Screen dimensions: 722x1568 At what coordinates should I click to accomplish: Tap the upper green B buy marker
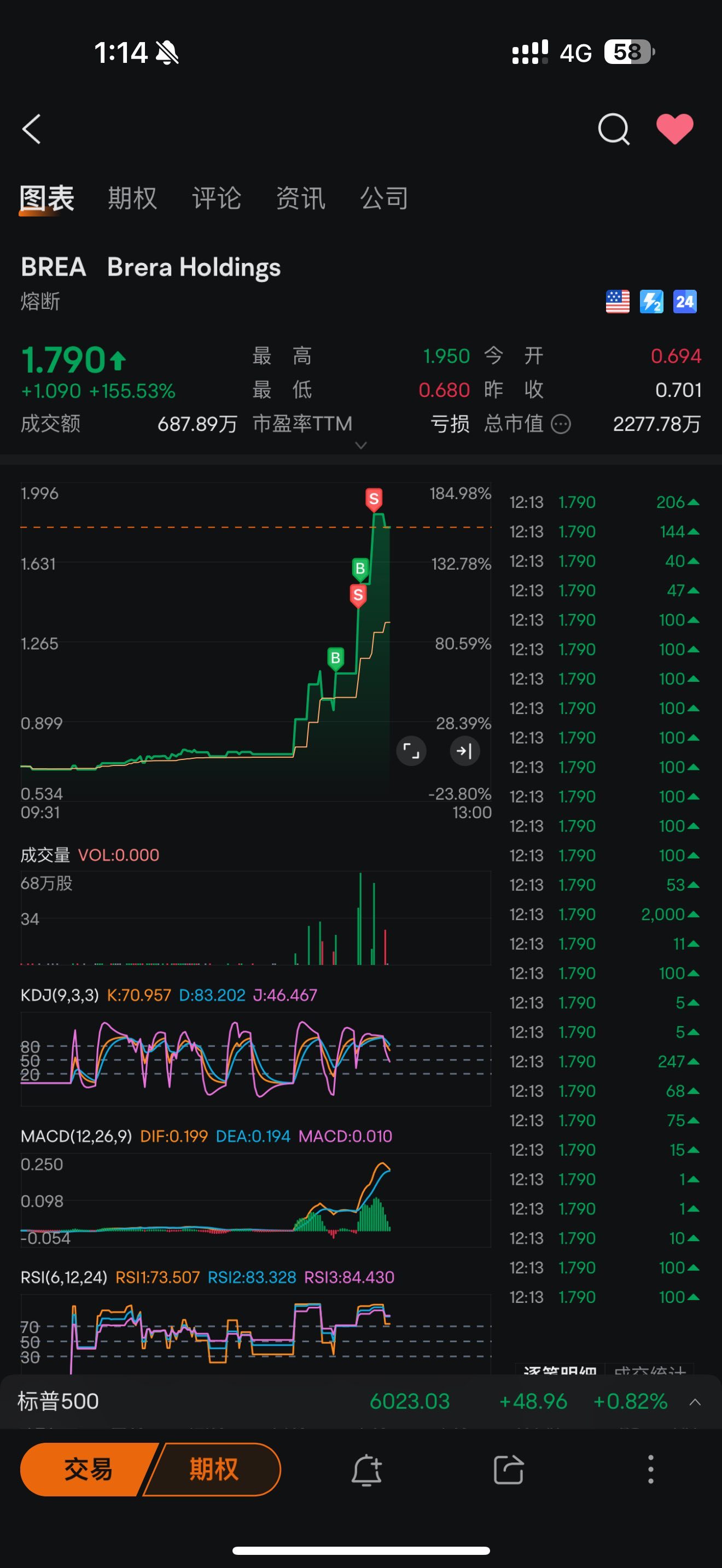360,569
